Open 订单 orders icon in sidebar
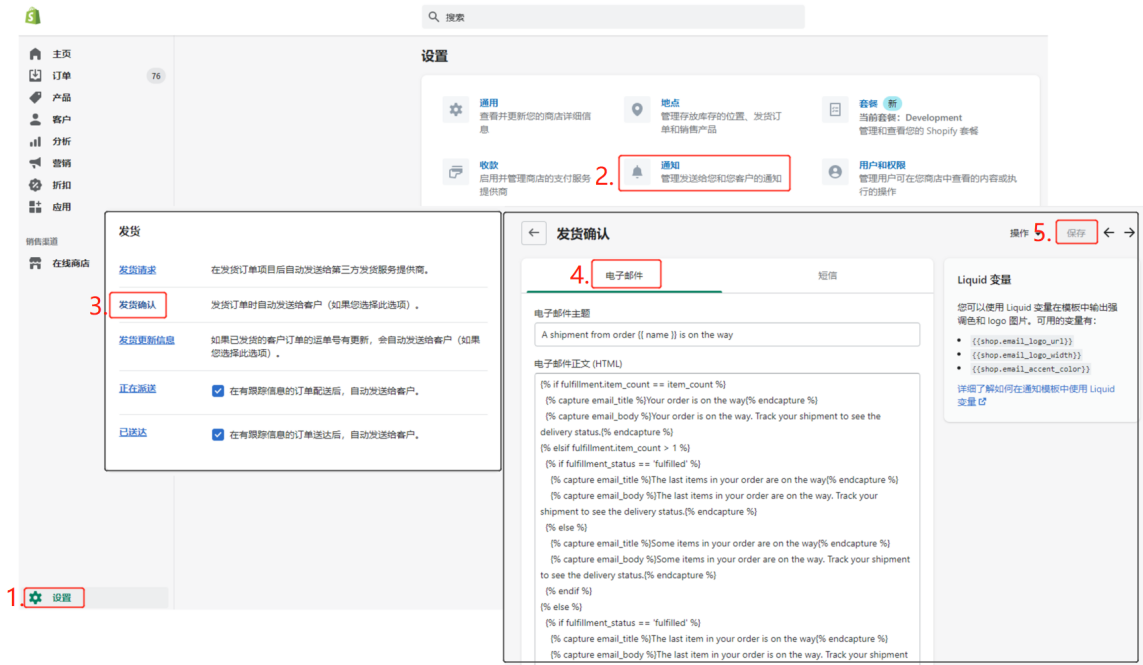This screenshot has width=1143, height=665. point(35,75)
